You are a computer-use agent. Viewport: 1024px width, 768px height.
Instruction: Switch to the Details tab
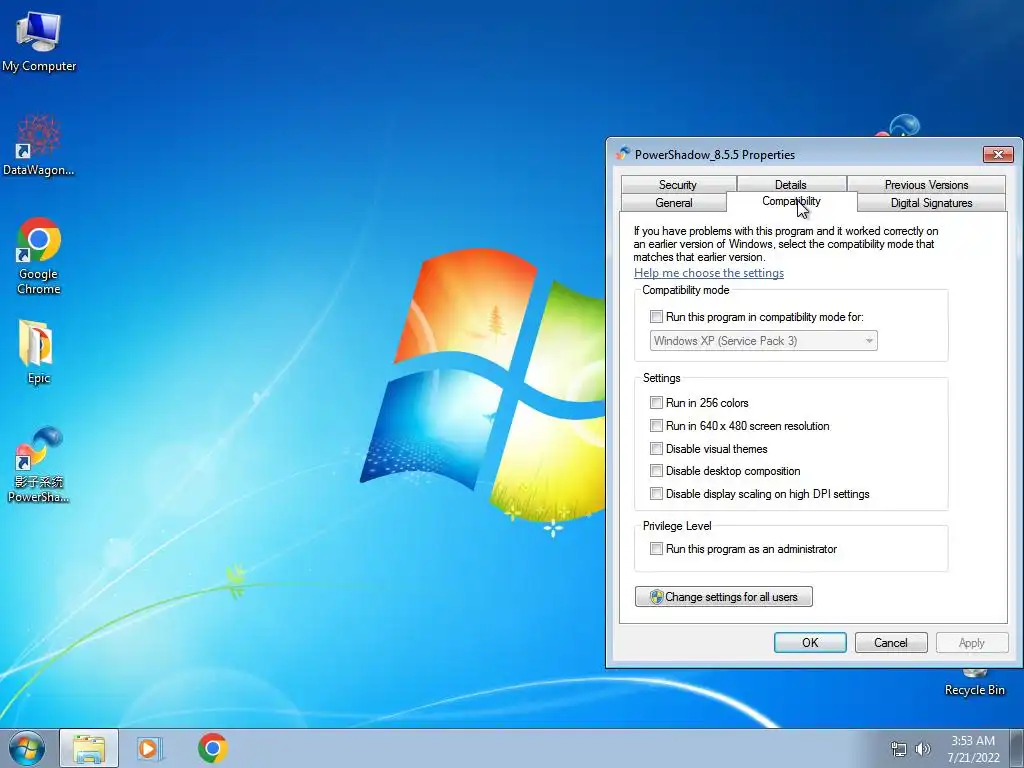791,185
